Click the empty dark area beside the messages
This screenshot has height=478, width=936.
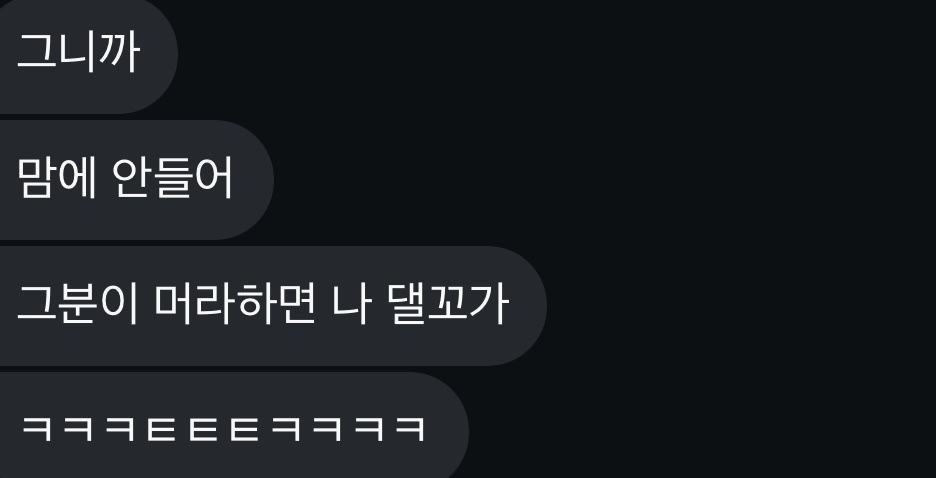740,239
